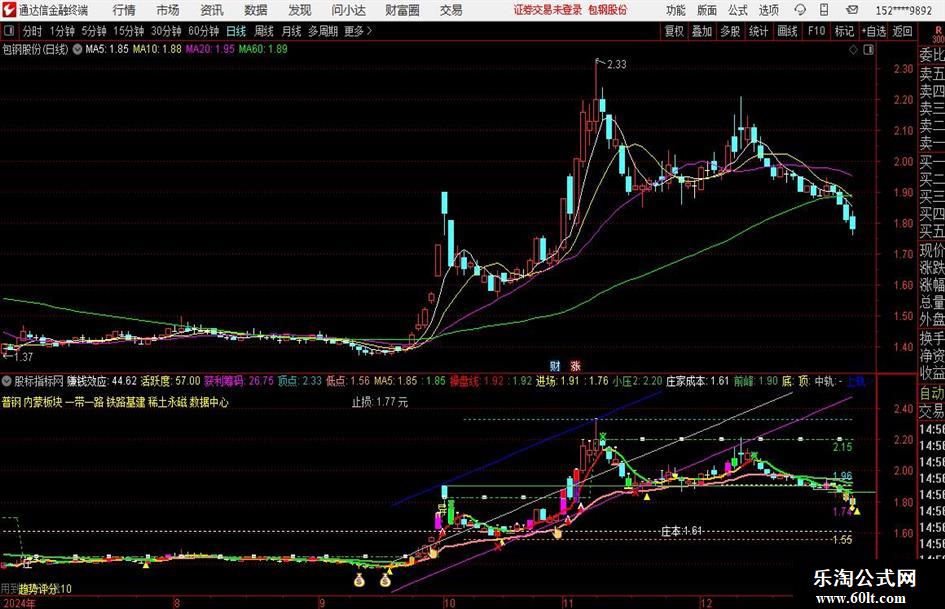Viewport: 945px width, 609px height.
Task: Click the 内蒙板块 sector tag
Action: pyautogui.click(x=43, y=402)
